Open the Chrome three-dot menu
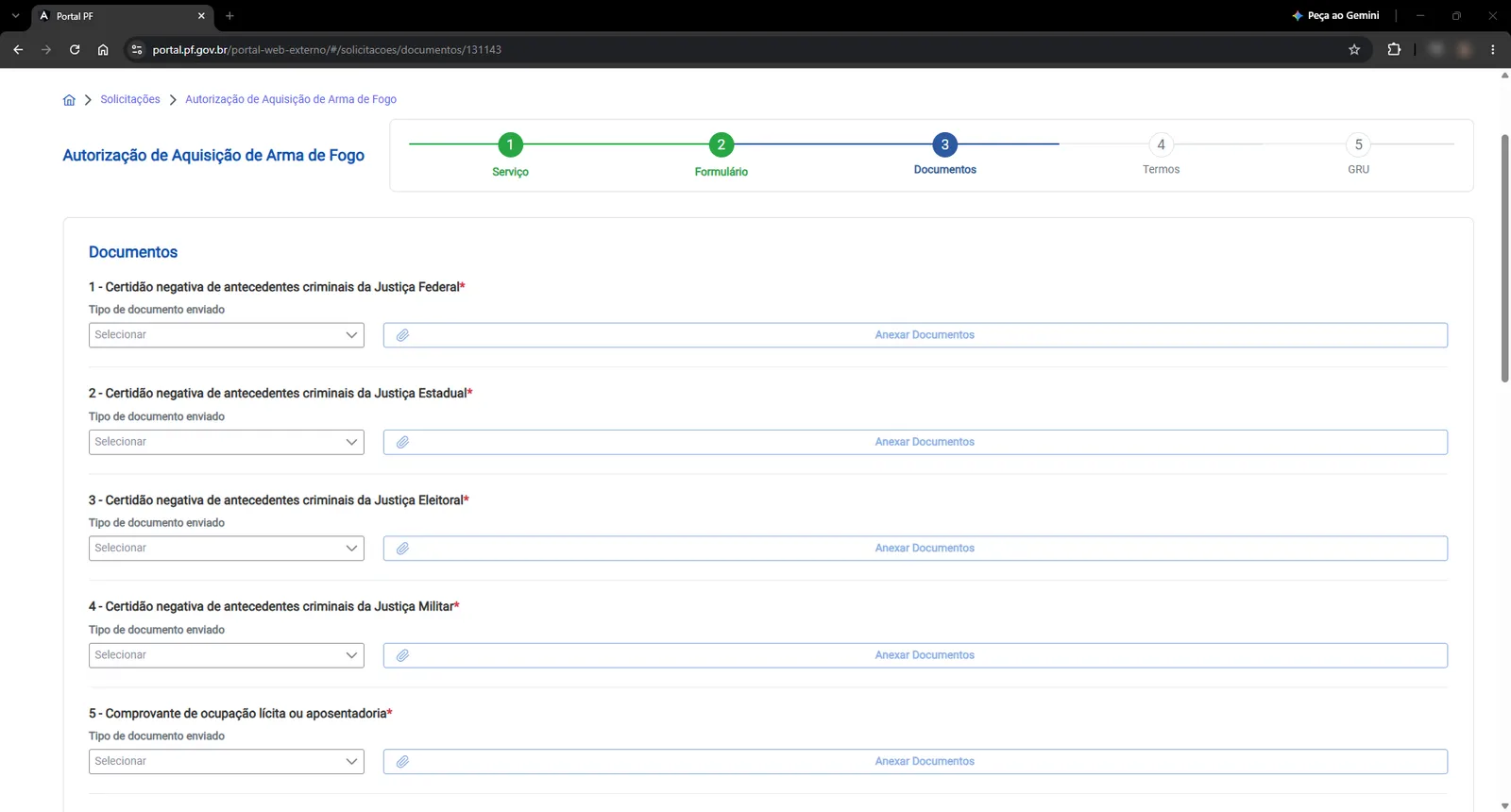This screenshot has height=812, width=1511. (x=1493, y=49)
